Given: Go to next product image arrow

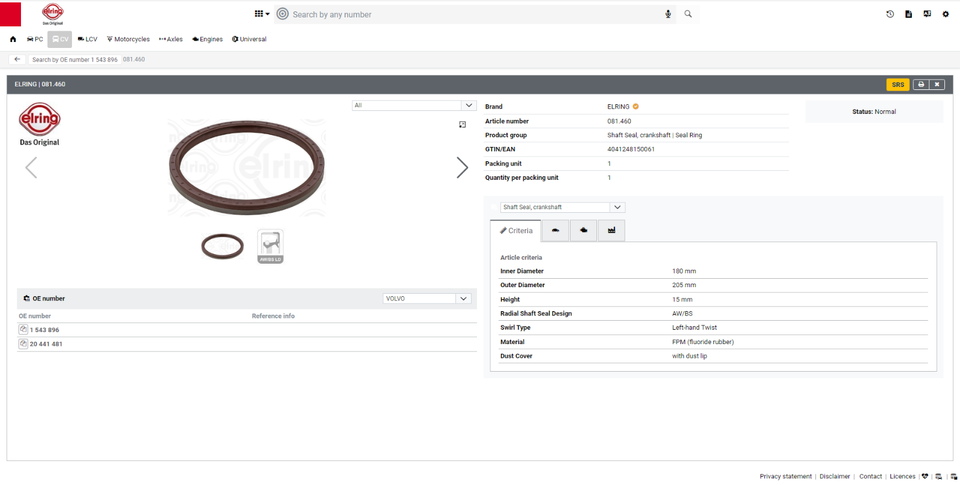Looking at the screenshot, I should [x=462, y=168].
